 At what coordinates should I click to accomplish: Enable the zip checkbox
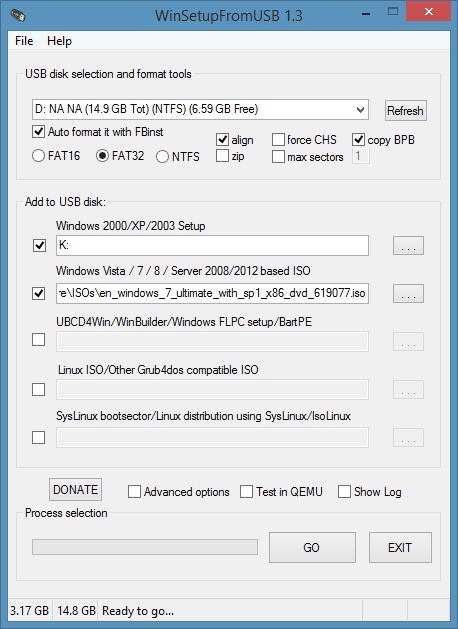pos(222,156)
